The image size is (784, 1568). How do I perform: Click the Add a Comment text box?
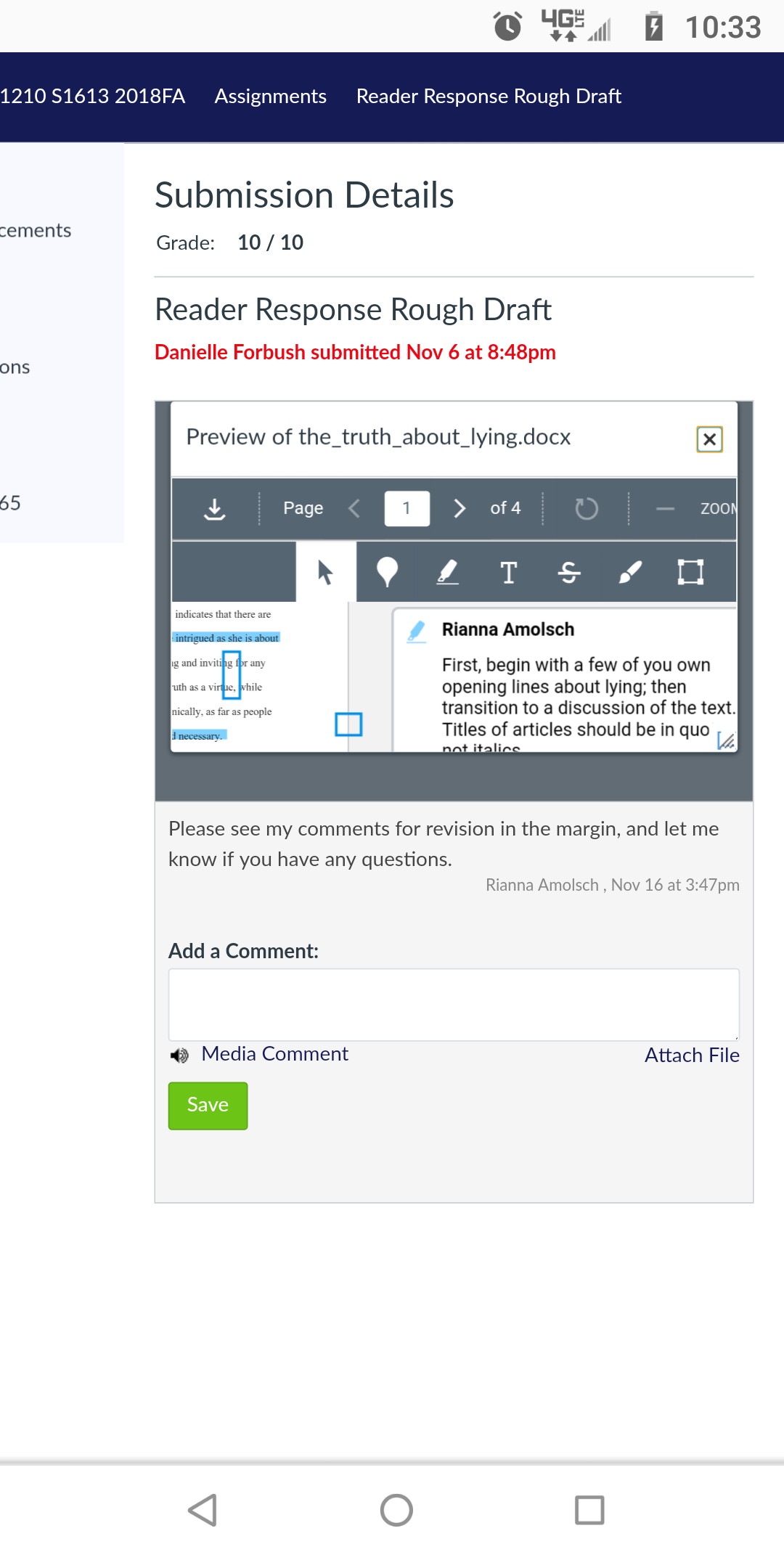pos(454,1005)
